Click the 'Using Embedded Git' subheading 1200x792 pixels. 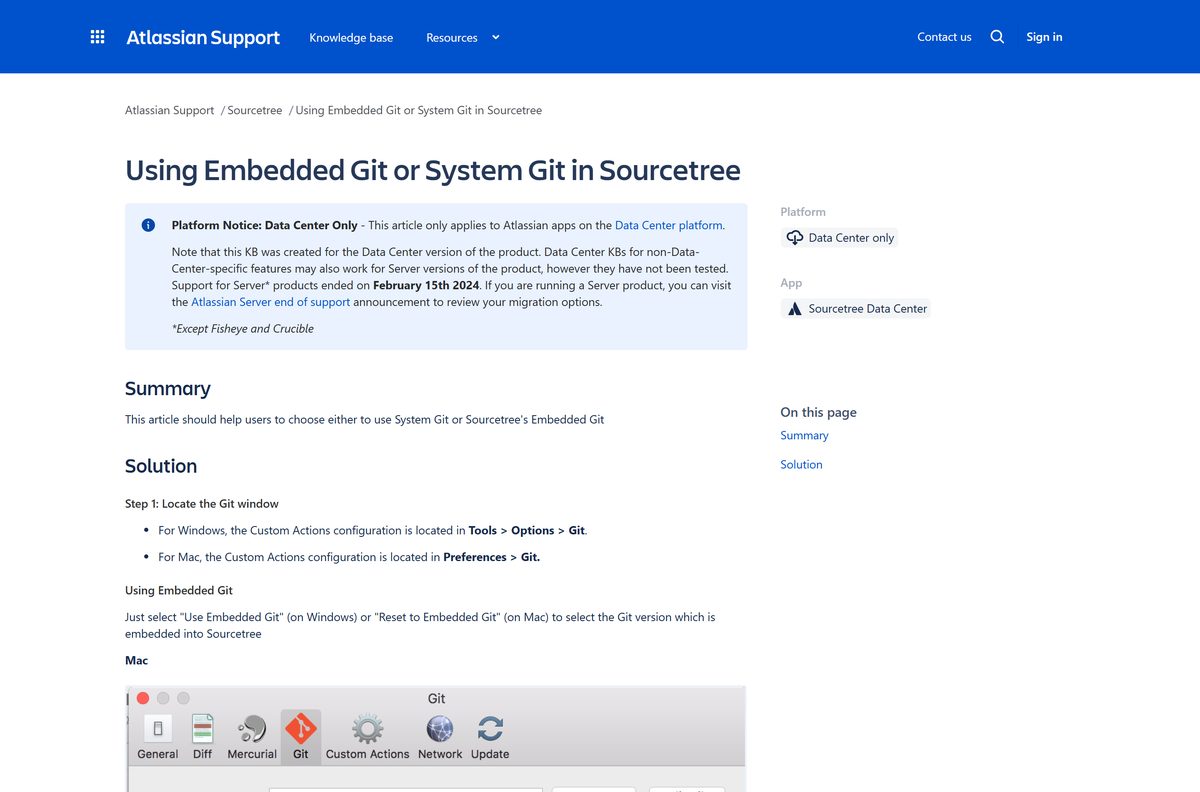[x=179, y=590]
